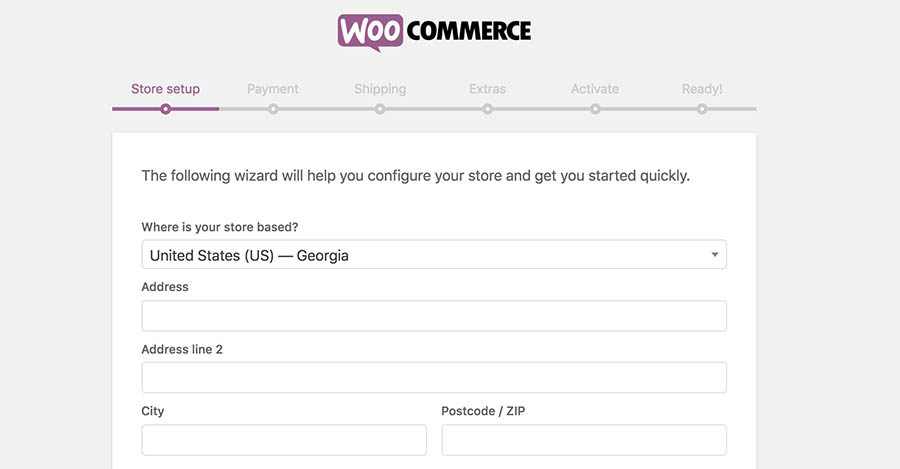
Task: Focus the Postcode / ZIP field
Action: tap(584, 440)
